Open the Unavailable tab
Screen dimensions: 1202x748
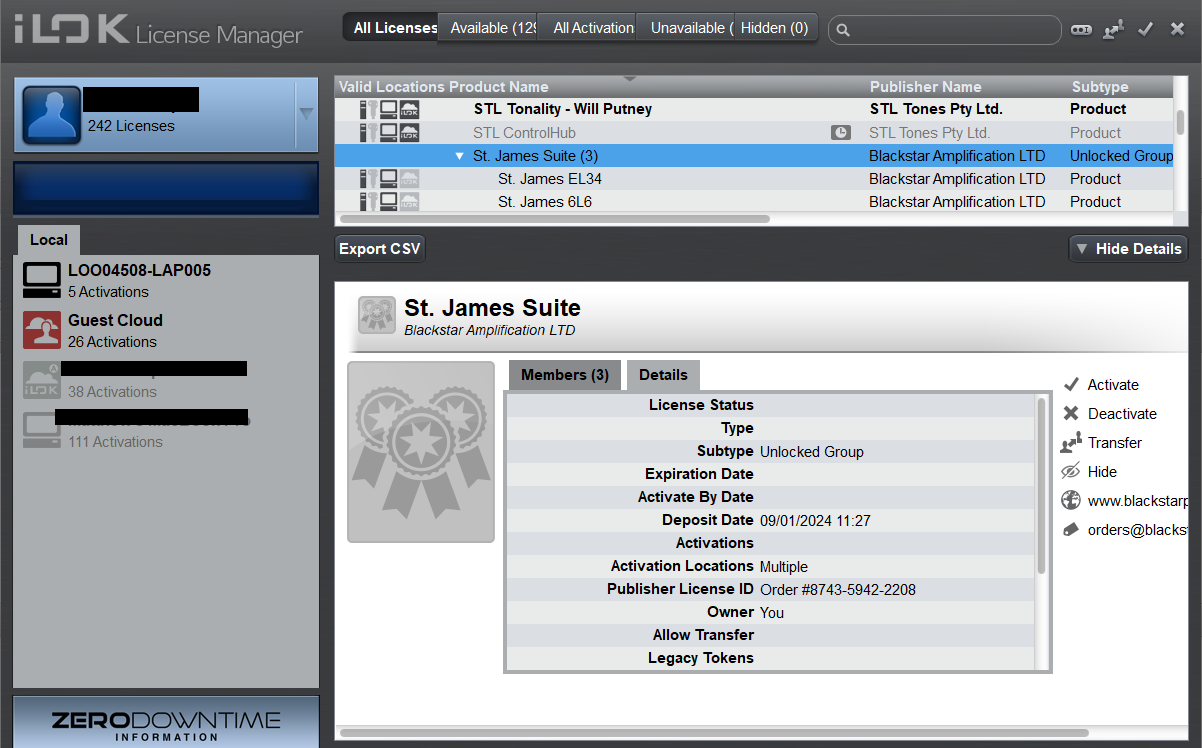coord(685,28)
